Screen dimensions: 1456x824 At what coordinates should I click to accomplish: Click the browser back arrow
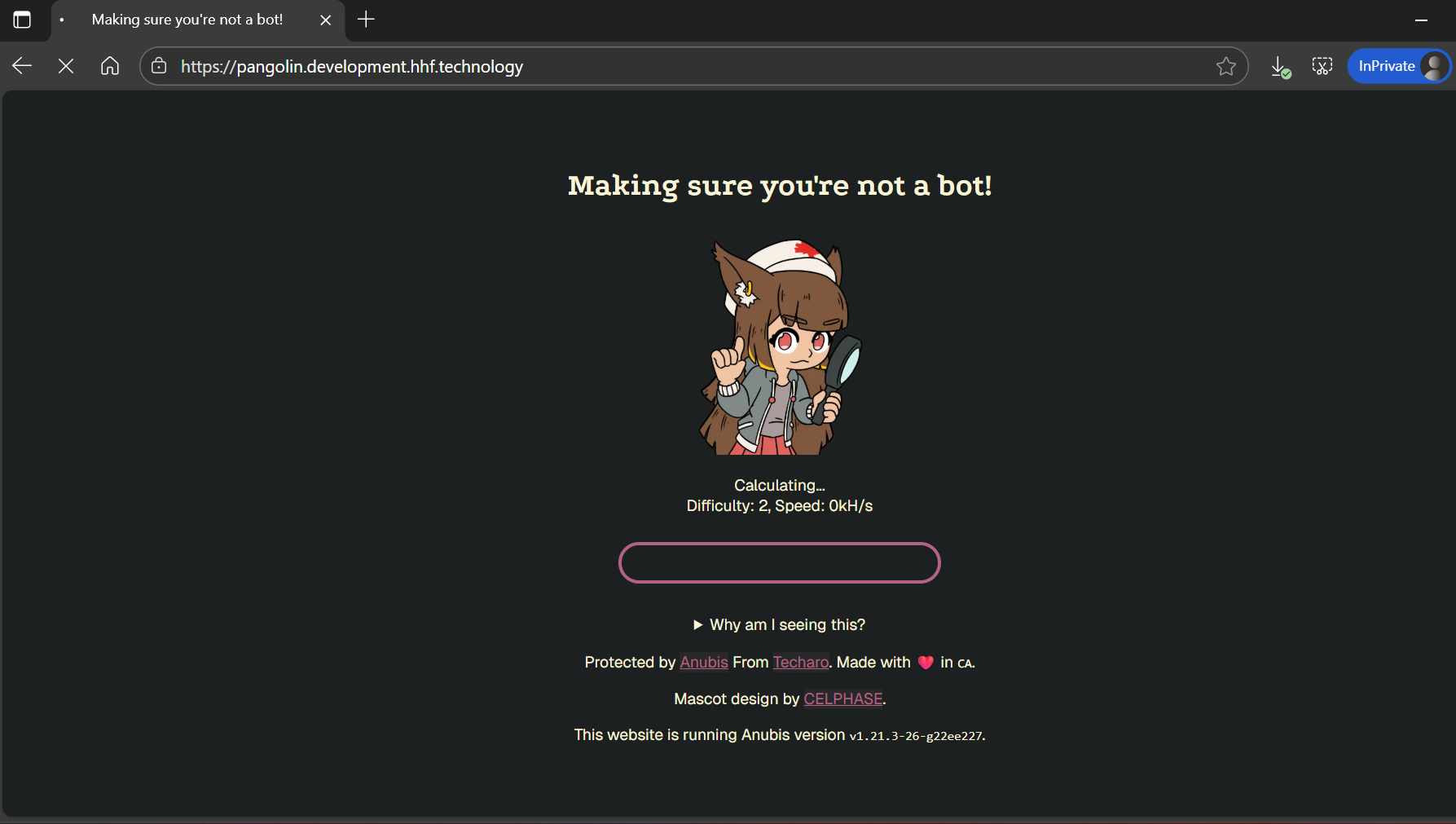pos(22,66)
